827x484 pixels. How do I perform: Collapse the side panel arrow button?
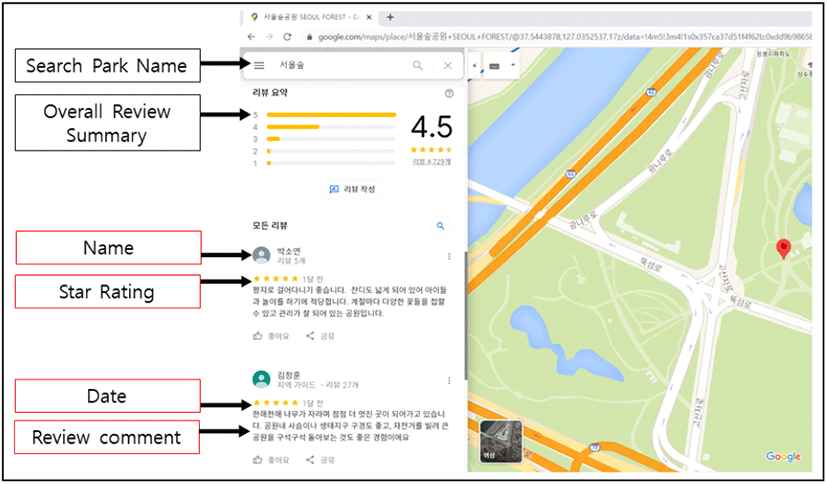point(474,65)
